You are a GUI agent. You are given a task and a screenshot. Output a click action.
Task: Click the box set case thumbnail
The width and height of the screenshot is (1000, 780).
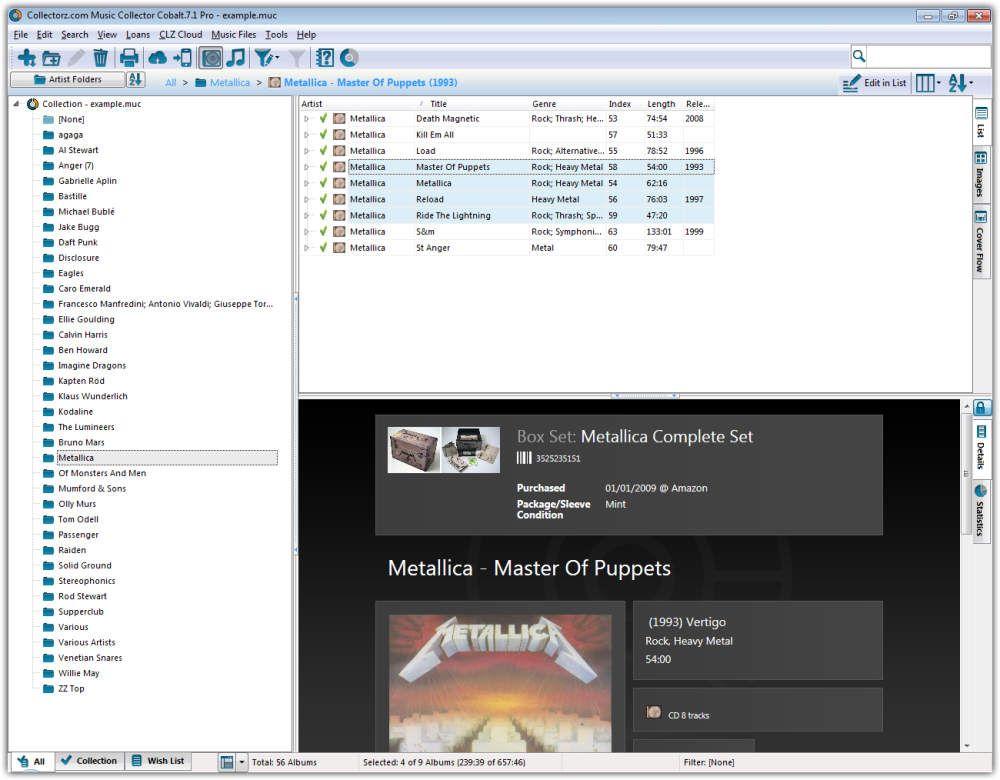413,450
